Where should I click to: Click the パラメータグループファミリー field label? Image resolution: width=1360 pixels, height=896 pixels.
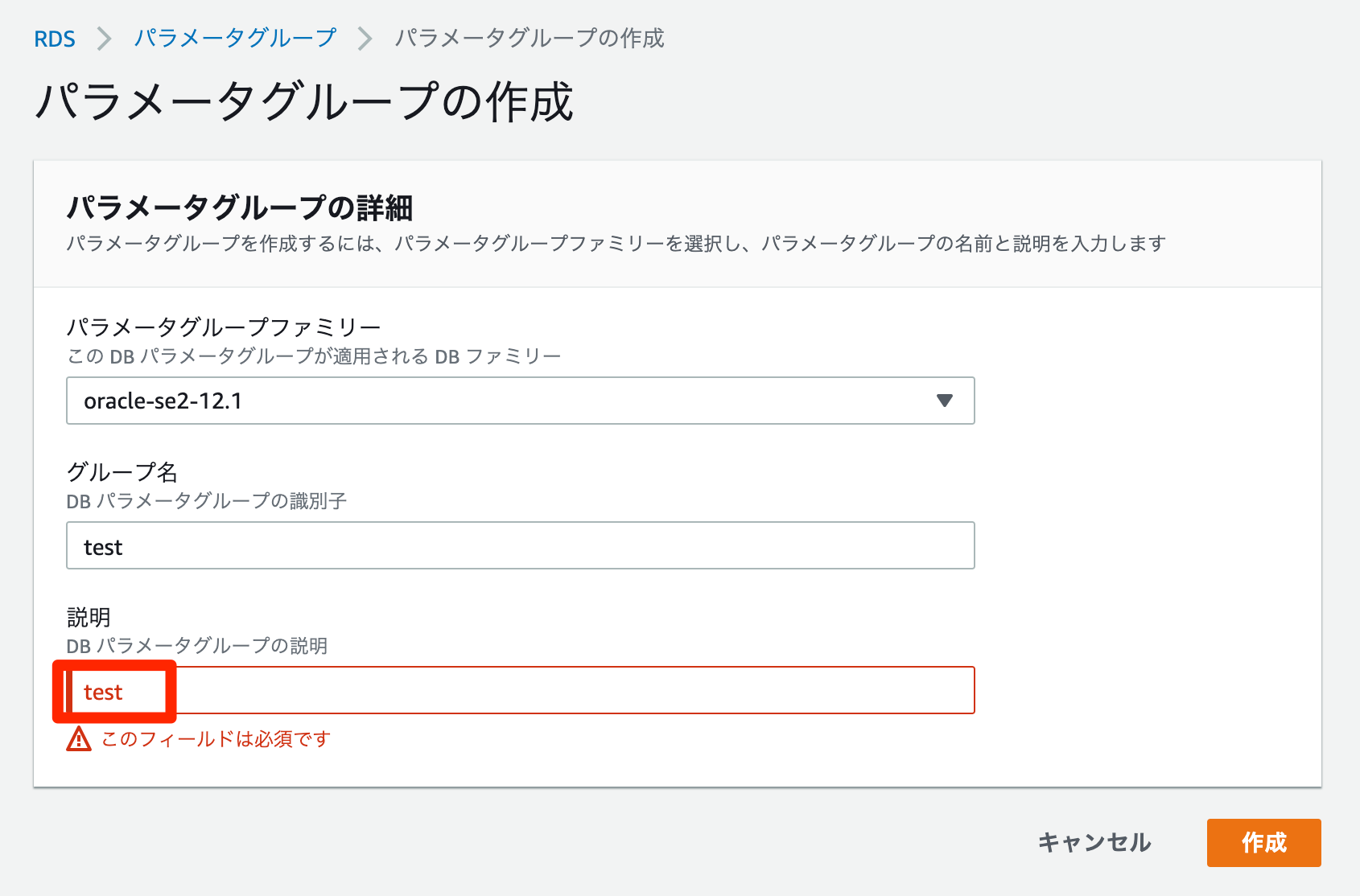point(223,327)
